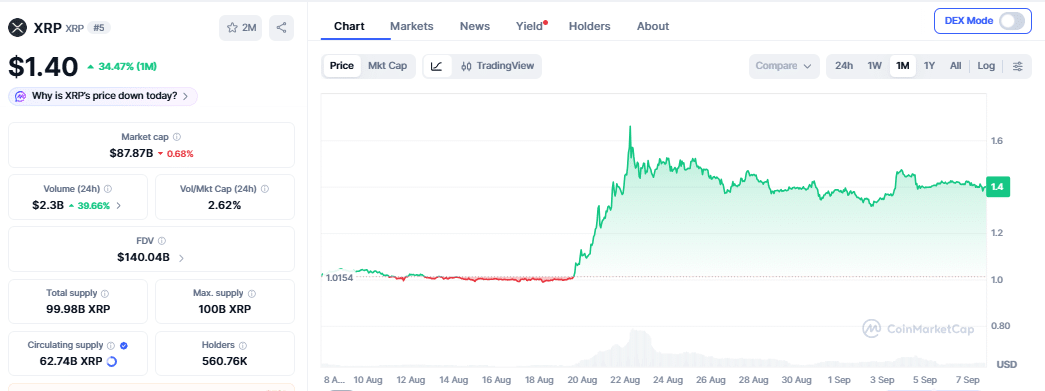Click the info icon beside Volume (24h)

point(108,189)
